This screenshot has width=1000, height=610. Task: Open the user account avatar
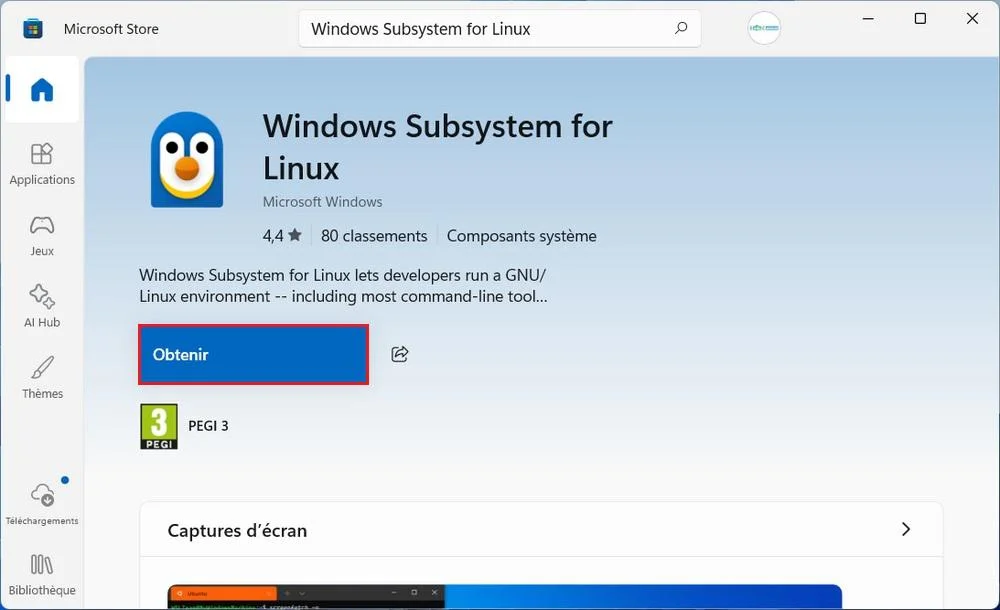coord(764,28)
